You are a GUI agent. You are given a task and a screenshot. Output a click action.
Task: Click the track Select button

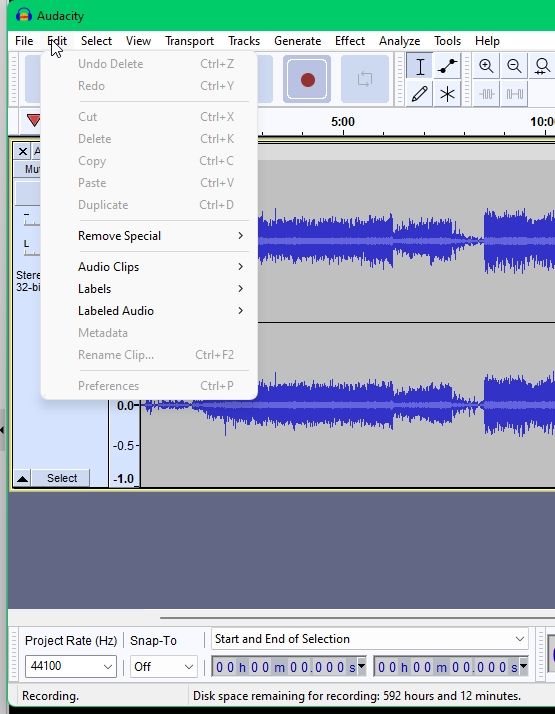click(x=62, y=478)
